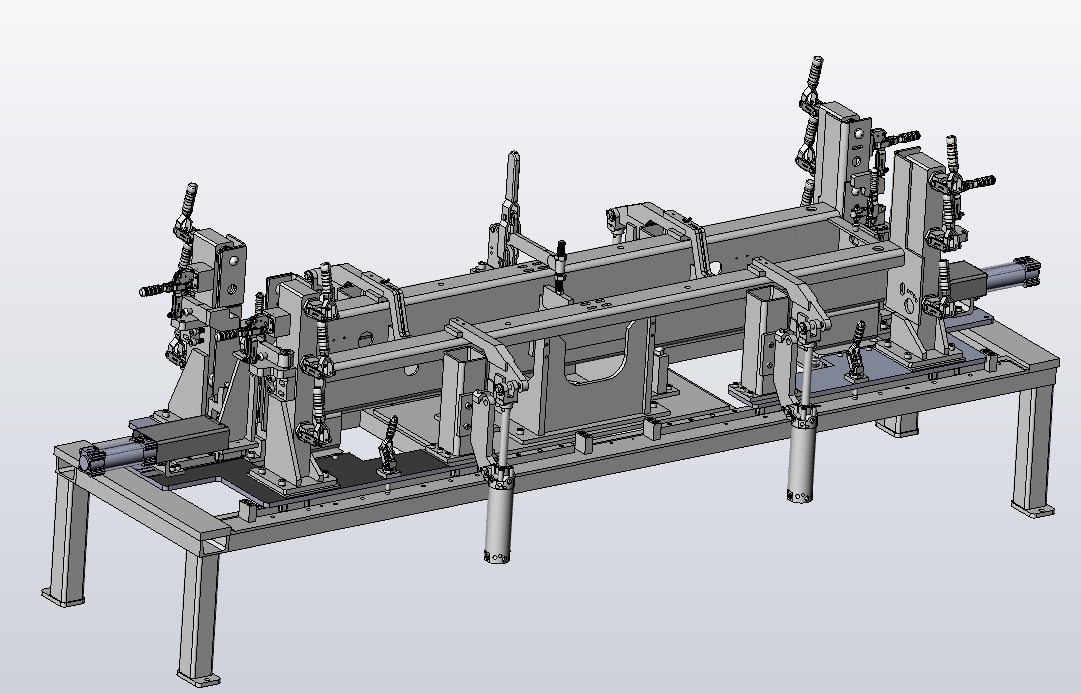This screenshot has height=694, width=1081.
Task: Pick the small toggle clamp on right base plate
Action: click(x=856, y=350)
